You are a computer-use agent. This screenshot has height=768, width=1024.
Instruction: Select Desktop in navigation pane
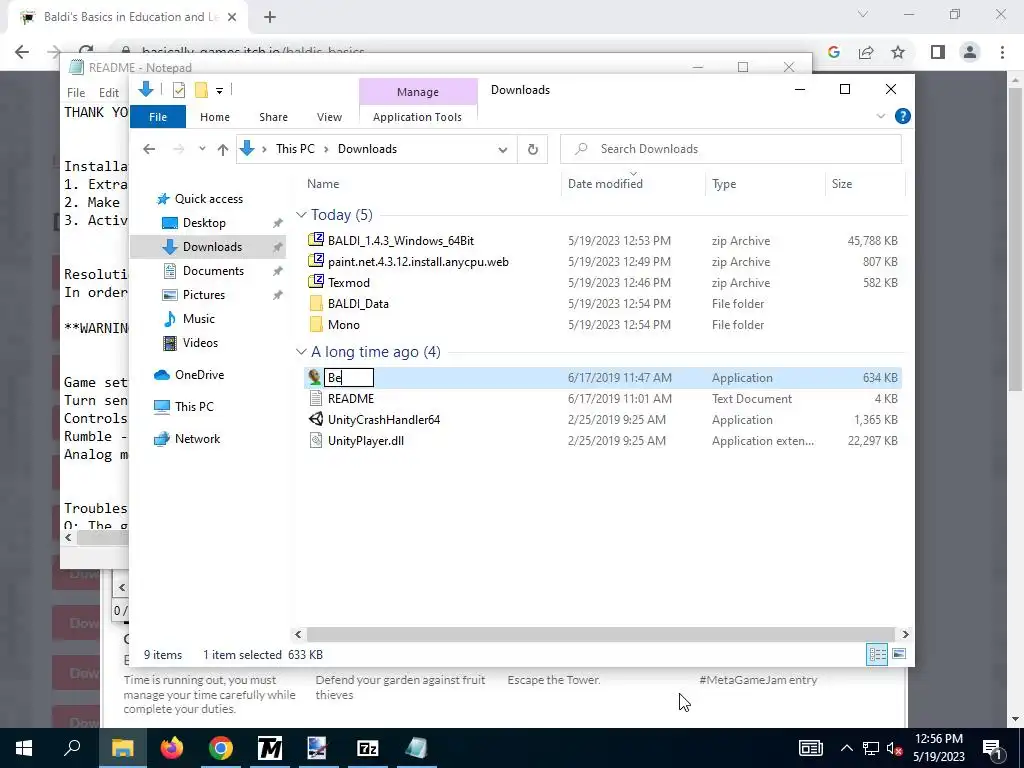(204, 223)
